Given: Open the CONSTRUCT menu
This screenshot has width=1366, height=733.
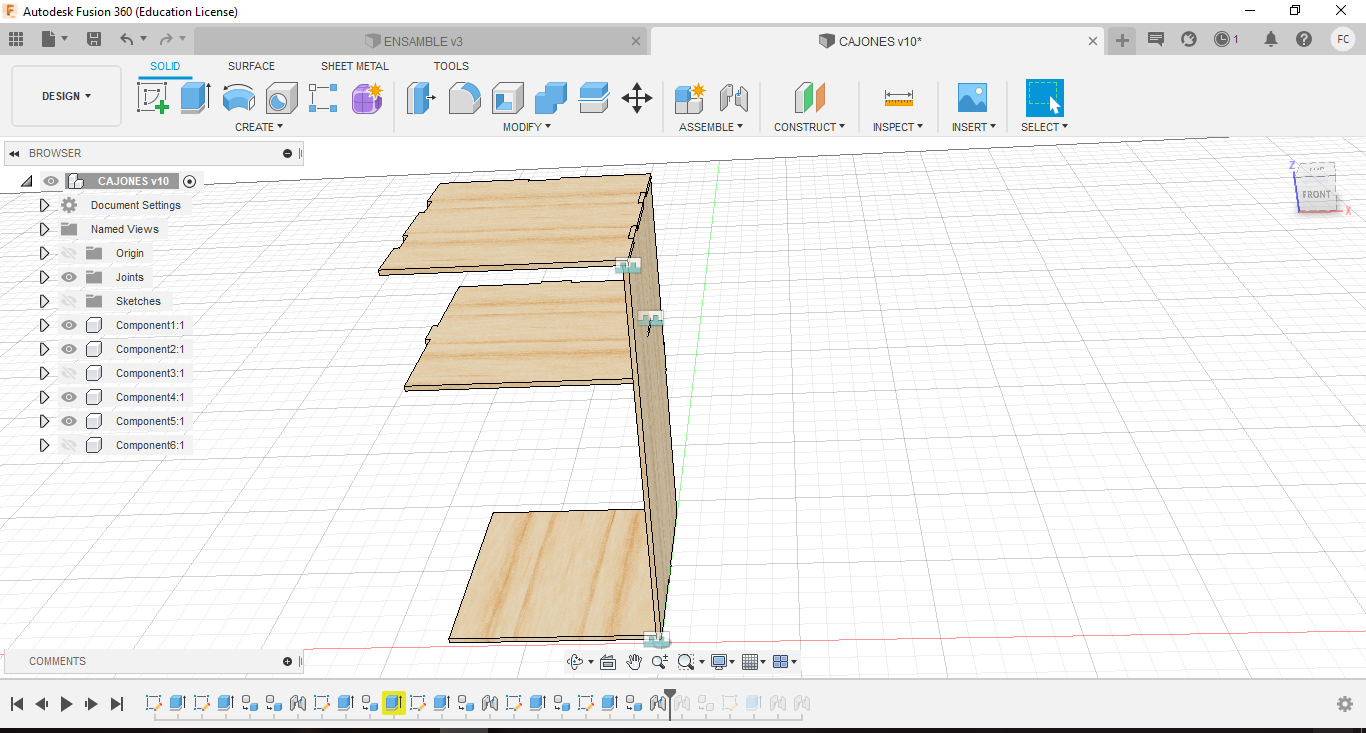Looking at the screenshot, I should tap(809, 127).
